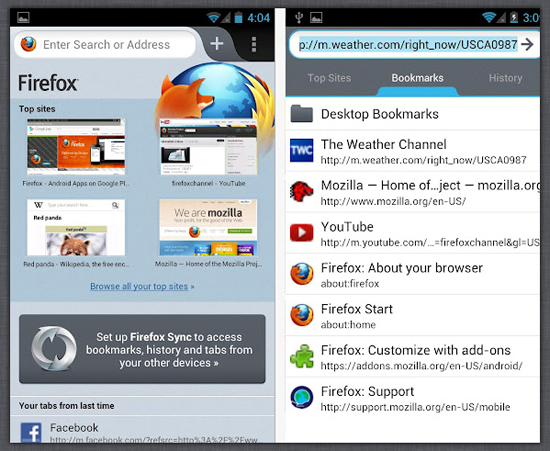Image resolution: width=550 pixels, height=451 pixels.
Task: Click the http://m.weather.com/right_now/USCA0987 bookmark URL
Action: [x=423, y=160]
